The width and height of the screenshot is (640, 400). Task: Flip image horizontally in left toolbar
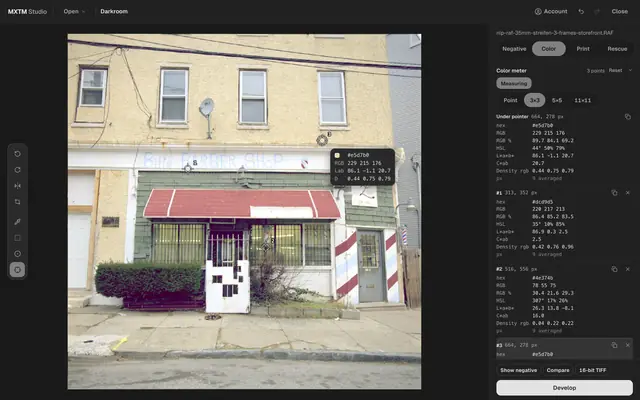click(18, 186)
